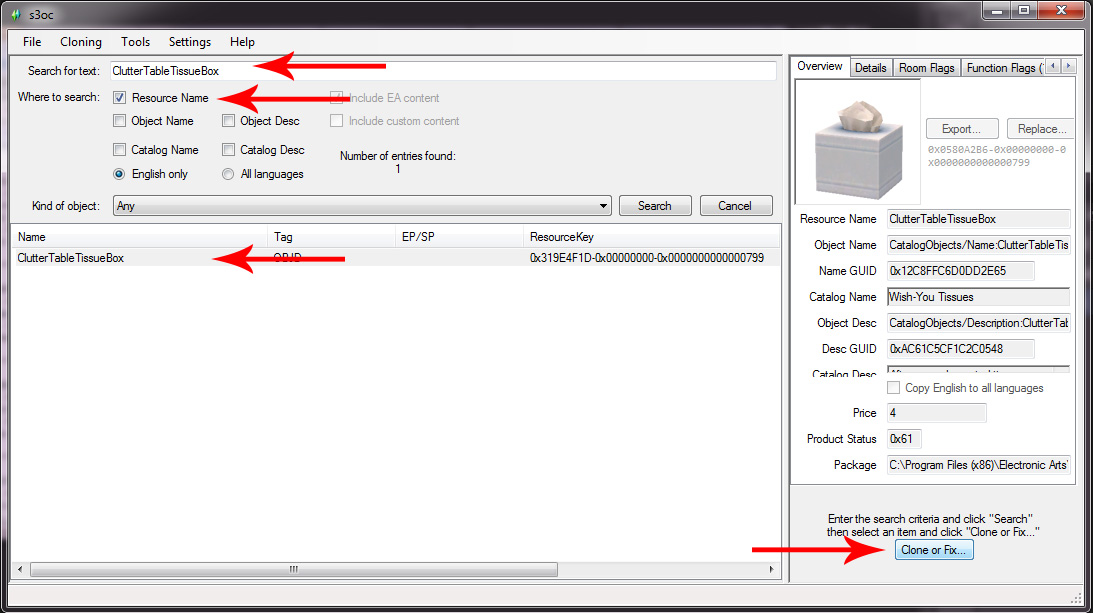Switch to the Room Flags tab

coord(926,68)
